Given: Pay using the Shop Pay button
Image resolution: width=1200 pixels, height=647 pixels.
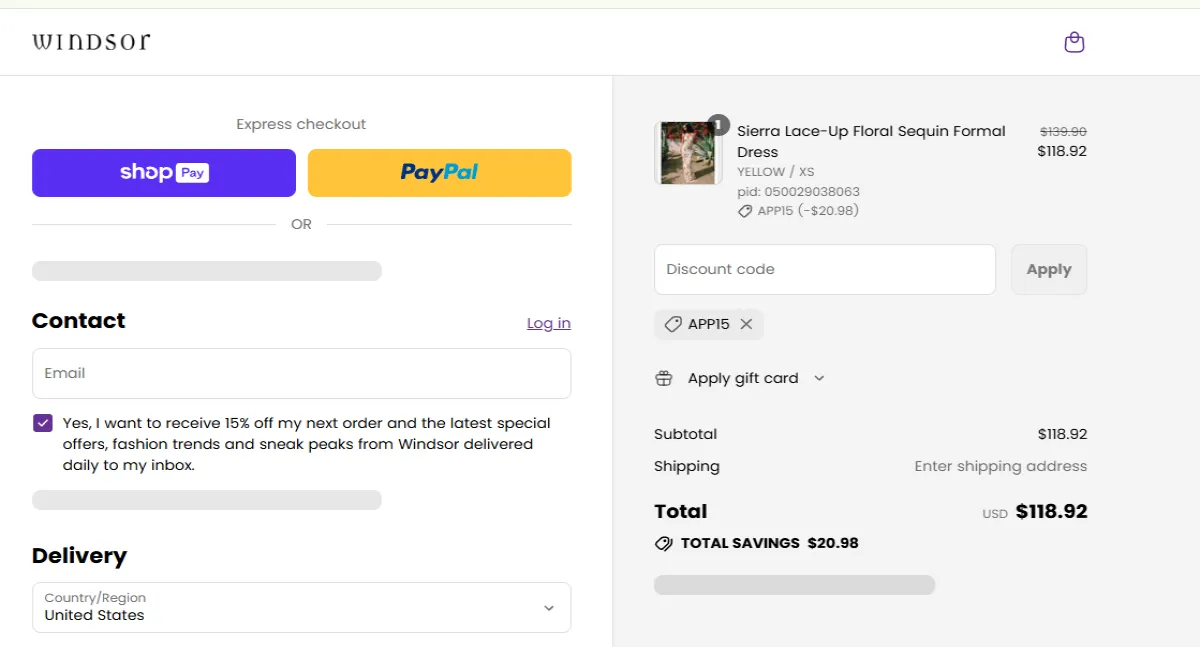Looking at the screenshot, I should point(163,172).
